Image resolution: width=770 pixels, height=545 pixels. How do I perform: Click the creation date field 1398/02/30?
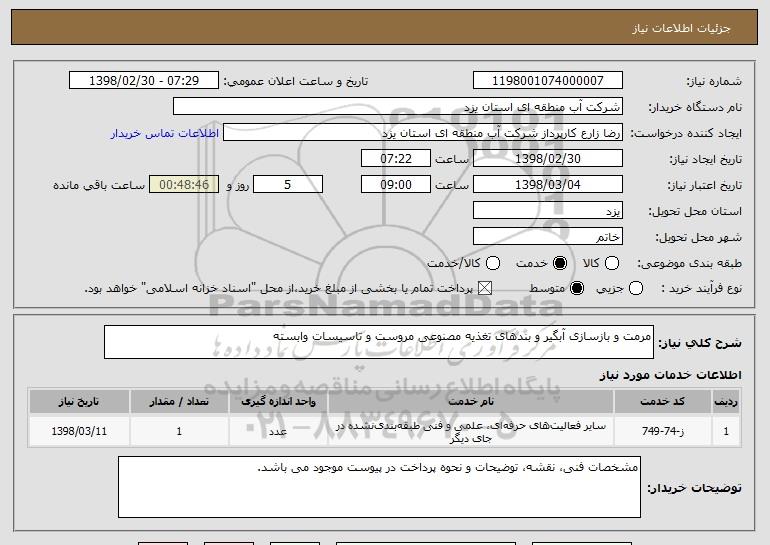click(x=548, y=159)
